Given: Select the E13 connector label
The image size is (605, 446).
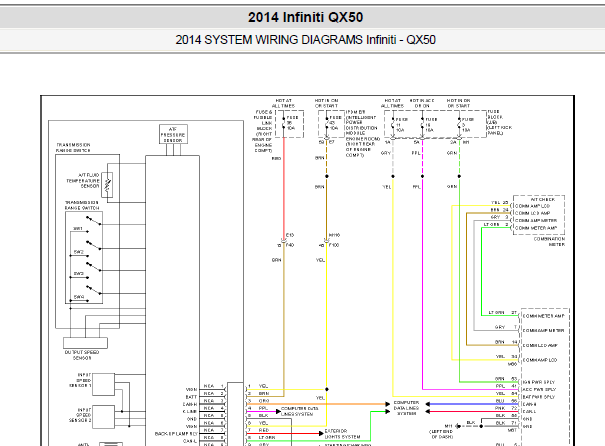Looking at the screenshot, I should click(290, 235).
